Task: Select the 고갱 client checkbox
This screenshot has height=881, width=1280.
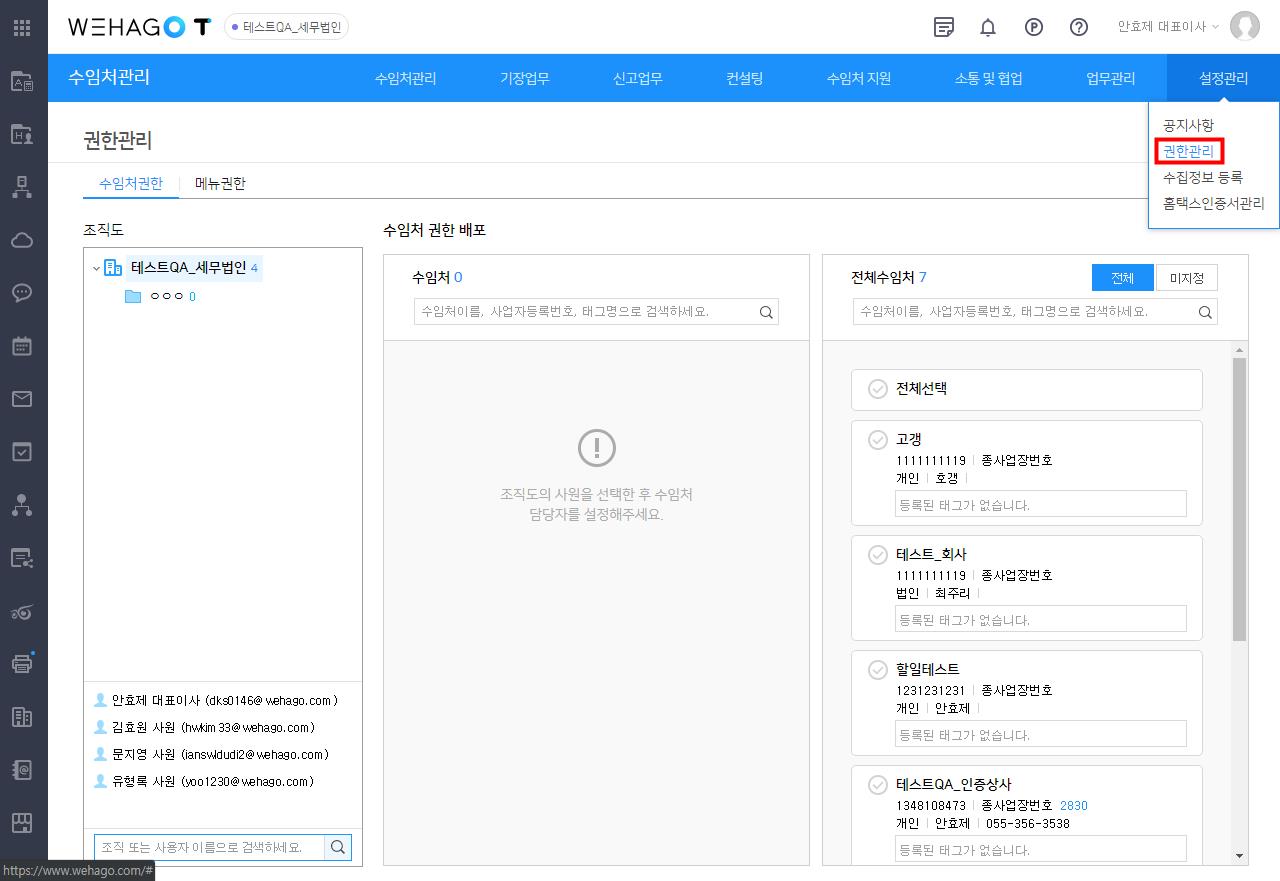Action: pyautogui.click(x=878, y=439)
